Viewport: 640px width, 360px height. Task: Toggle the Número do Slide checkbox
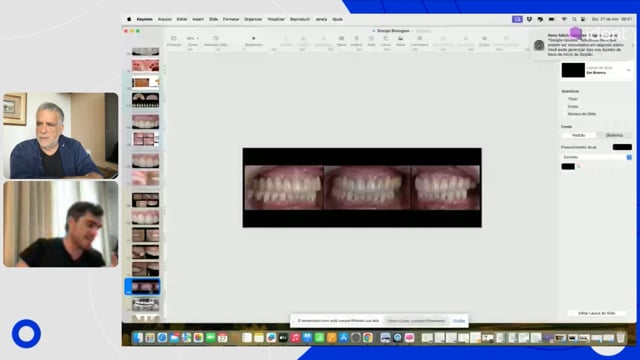click(565, 114)
